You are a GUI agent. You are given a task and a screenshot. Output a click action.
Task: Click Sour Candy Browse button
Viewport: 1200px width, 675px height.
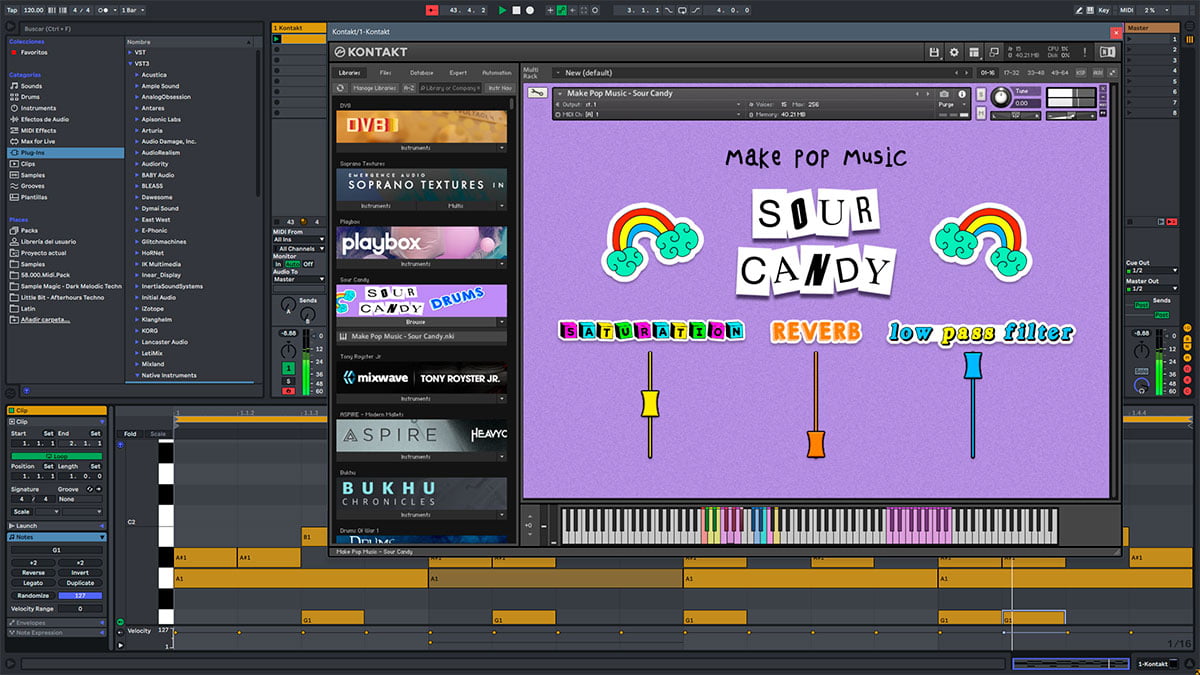[416, 322]
